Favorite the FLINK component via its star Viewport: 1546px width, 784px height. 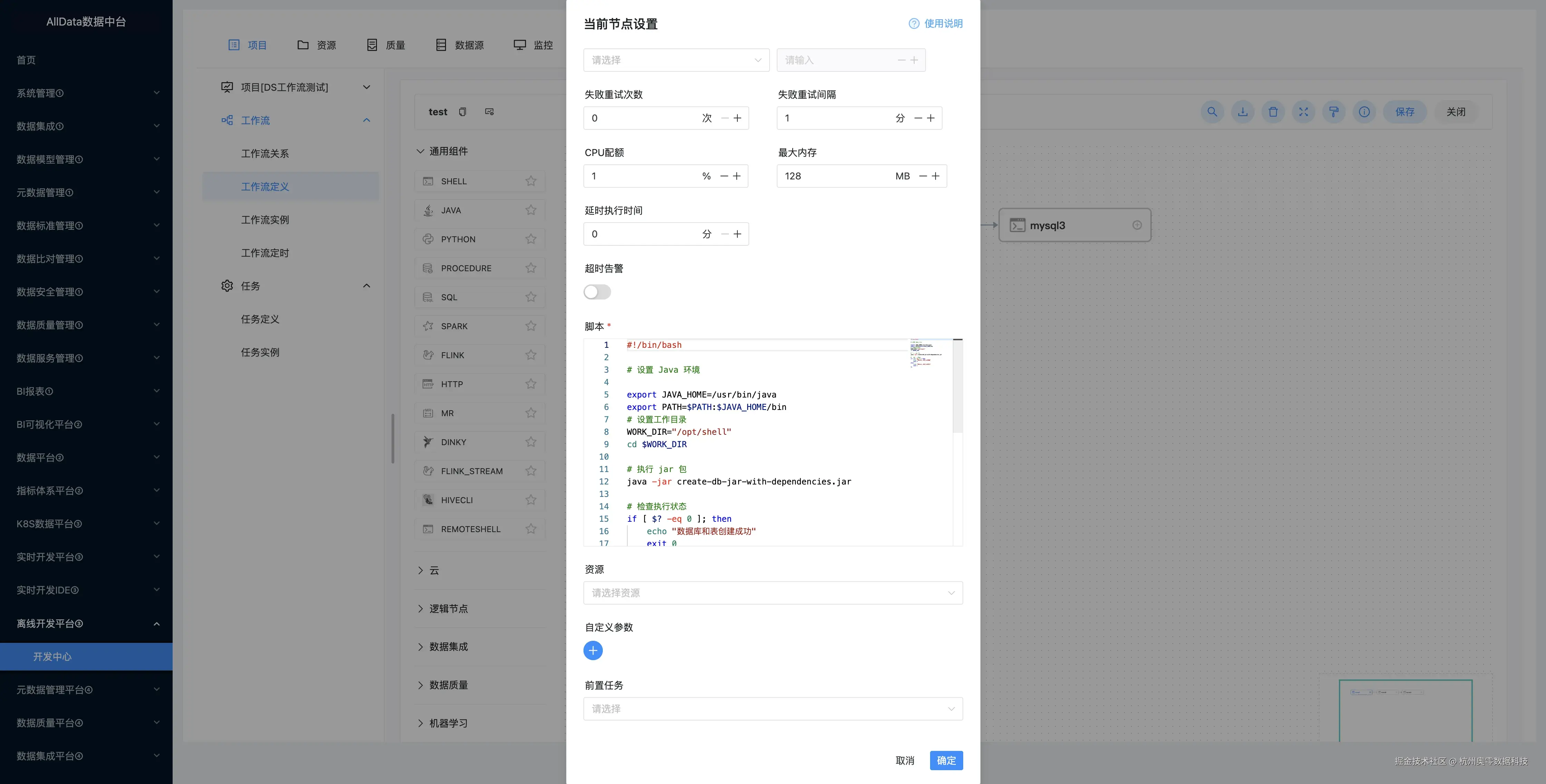(x=531, y=354)
